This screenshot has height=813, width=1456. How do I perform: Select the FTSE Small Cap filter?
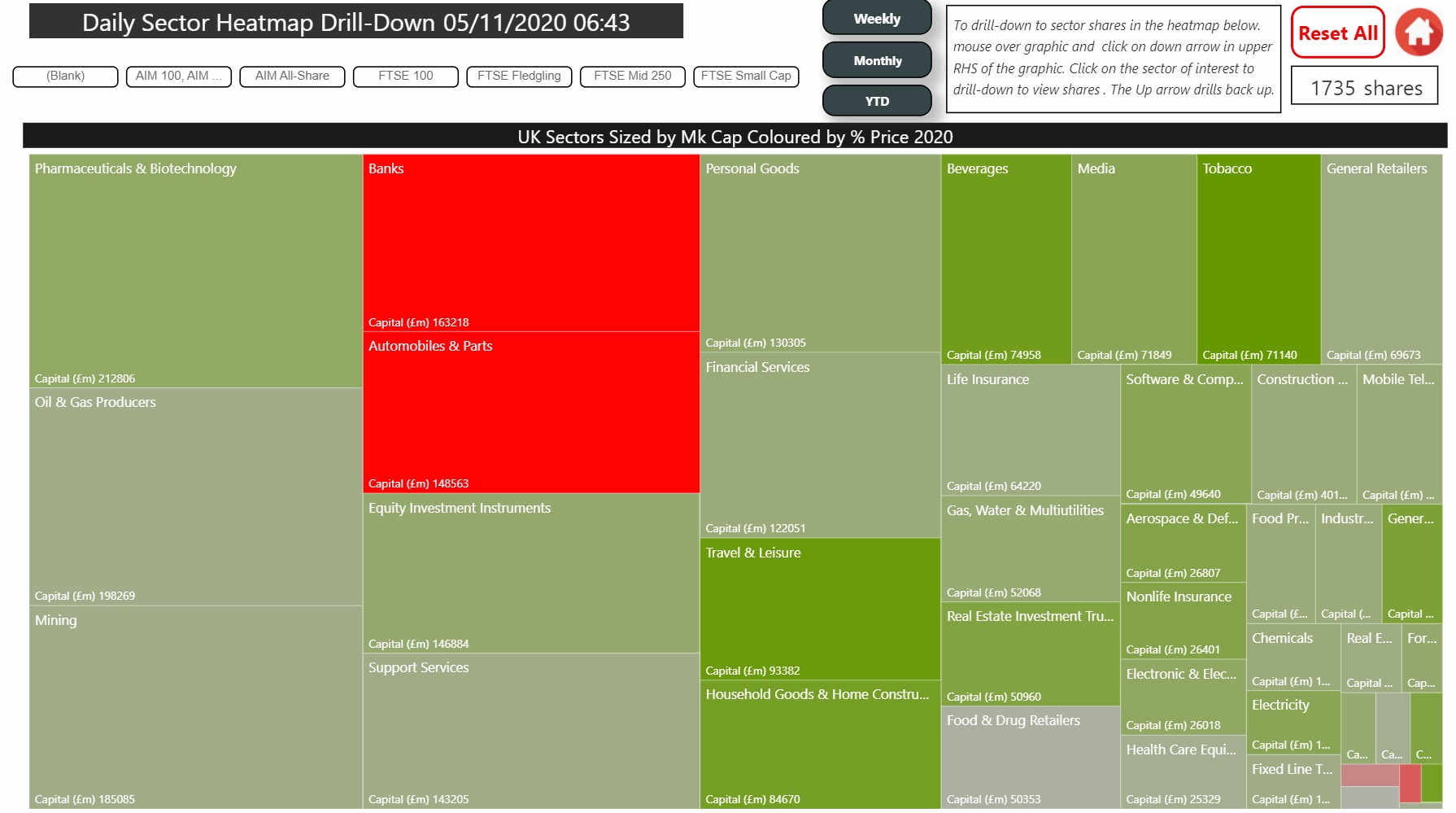coord(746,76)
